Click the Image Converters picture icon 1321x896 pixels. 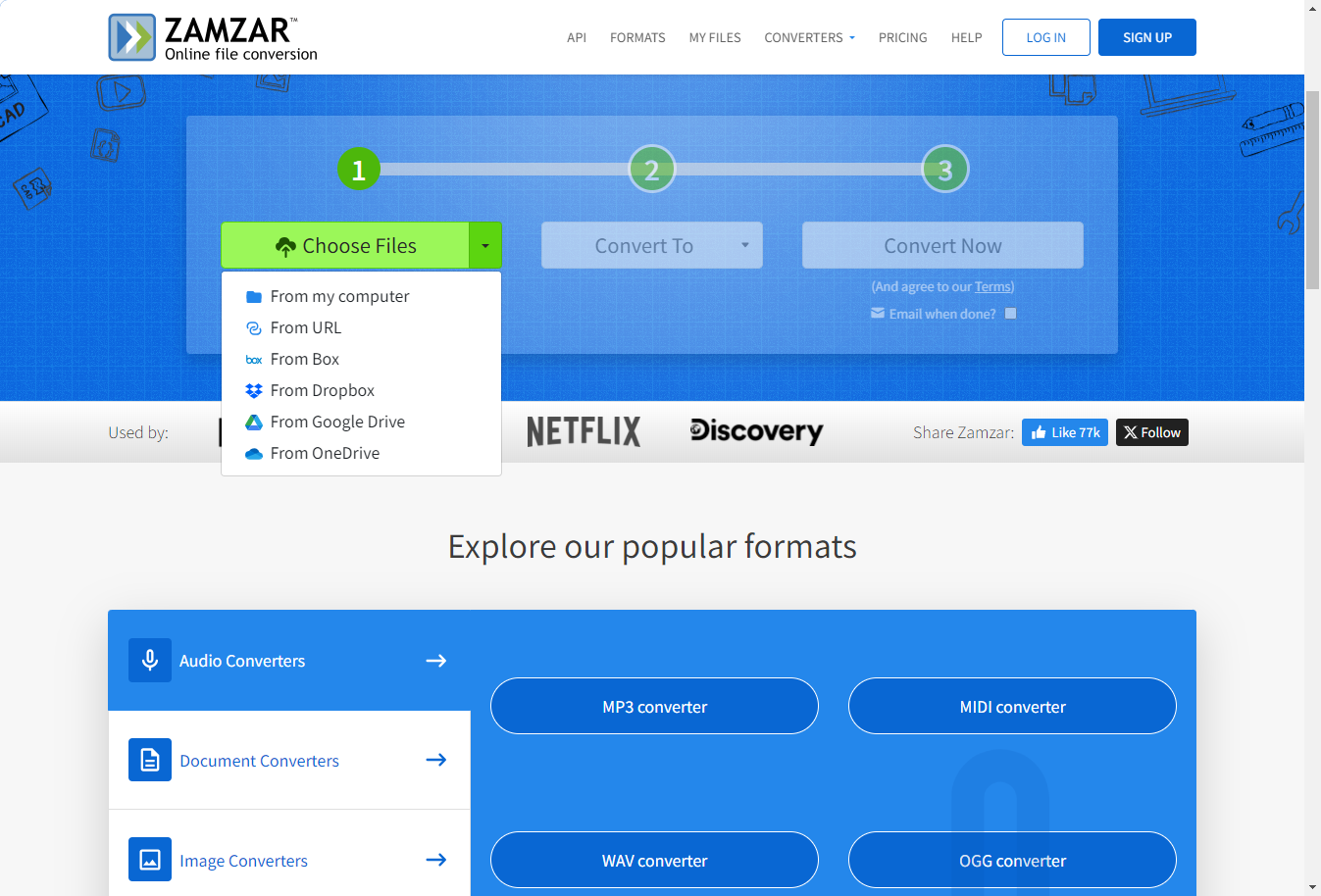pos(150,860)
